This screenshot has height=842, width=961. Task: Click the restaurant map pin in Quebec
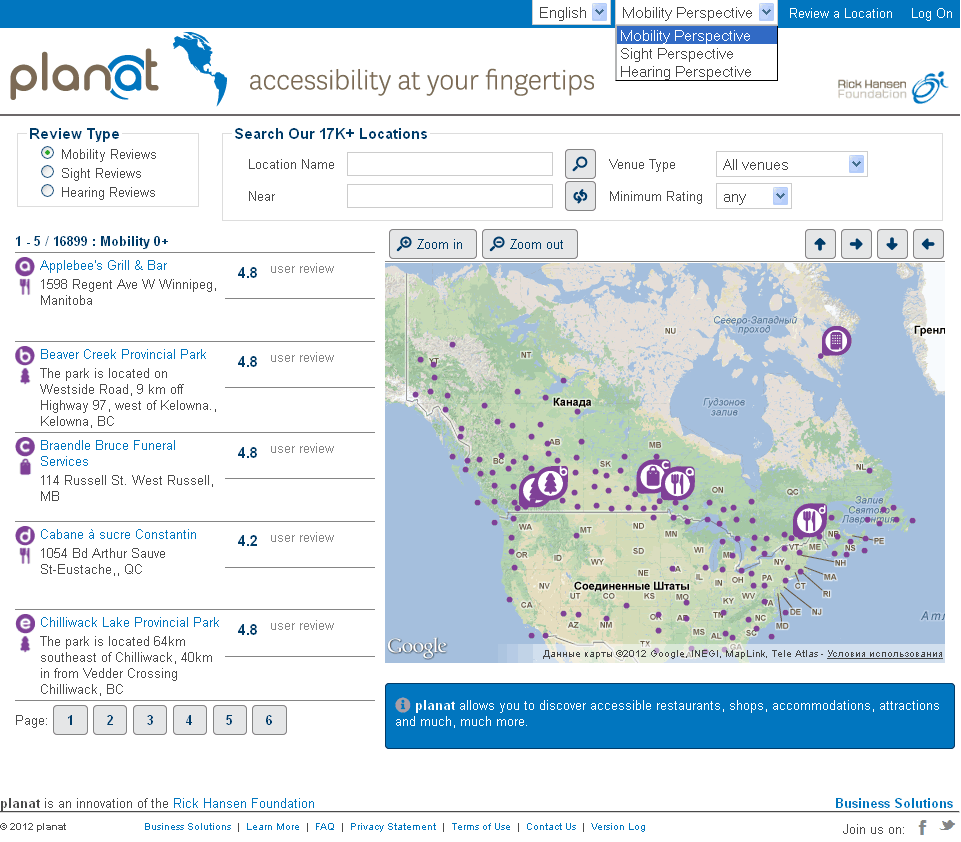tap(810, 520)
